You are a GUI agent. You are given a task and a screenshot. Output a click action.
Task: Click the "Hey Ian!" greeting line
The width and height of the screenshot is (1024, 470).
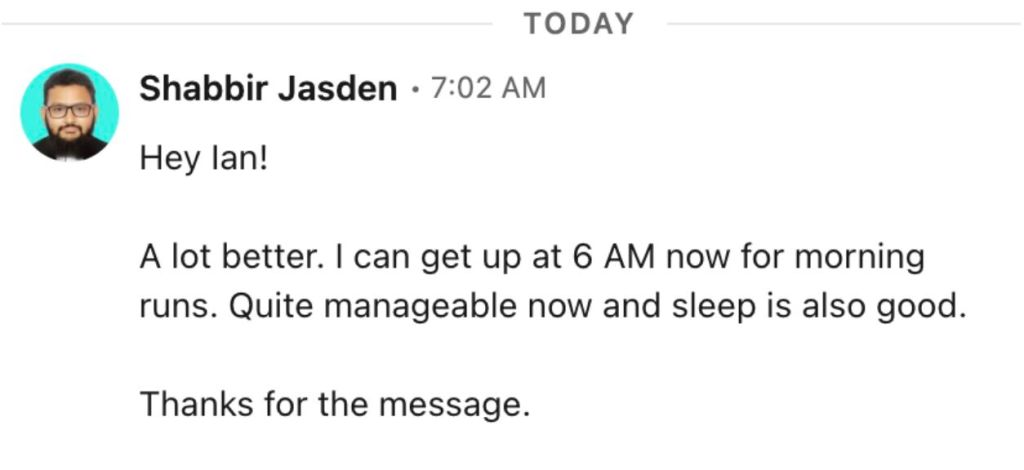point(204,159)
